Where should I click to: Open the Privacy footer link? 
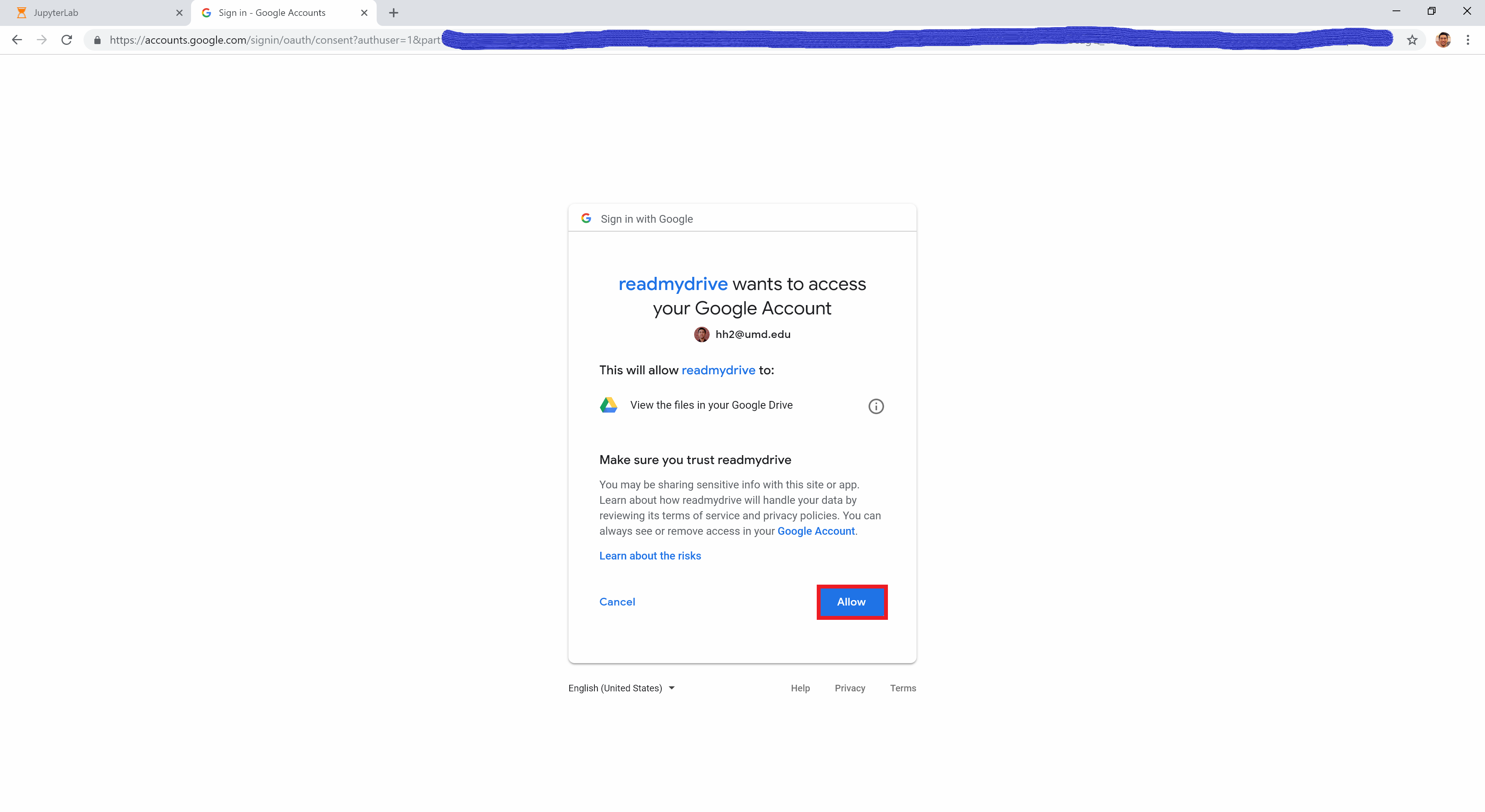(x=850, y=687)
